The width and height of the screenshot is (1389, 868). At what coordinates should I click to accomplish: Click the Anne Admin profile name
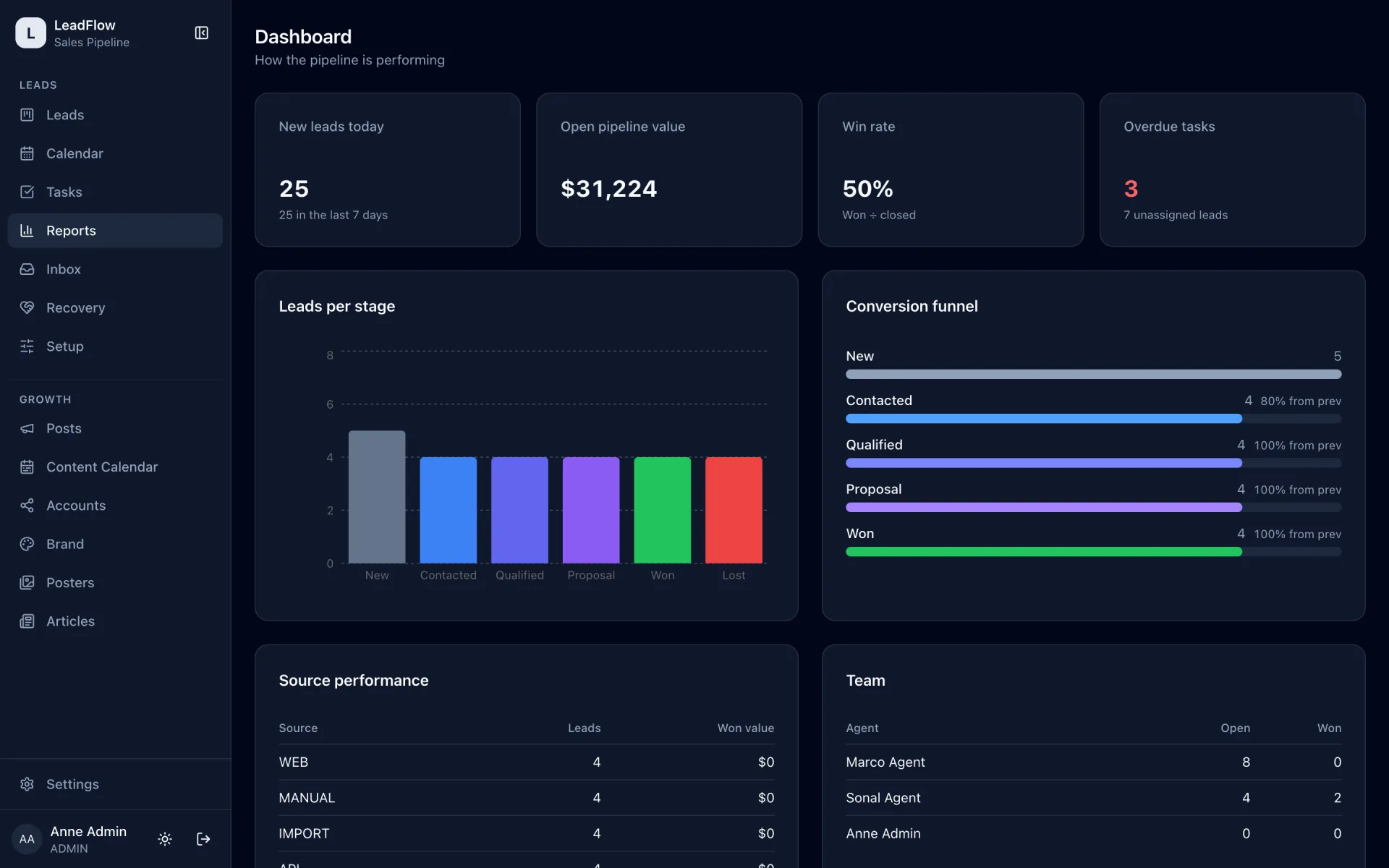tap(88, 831)
